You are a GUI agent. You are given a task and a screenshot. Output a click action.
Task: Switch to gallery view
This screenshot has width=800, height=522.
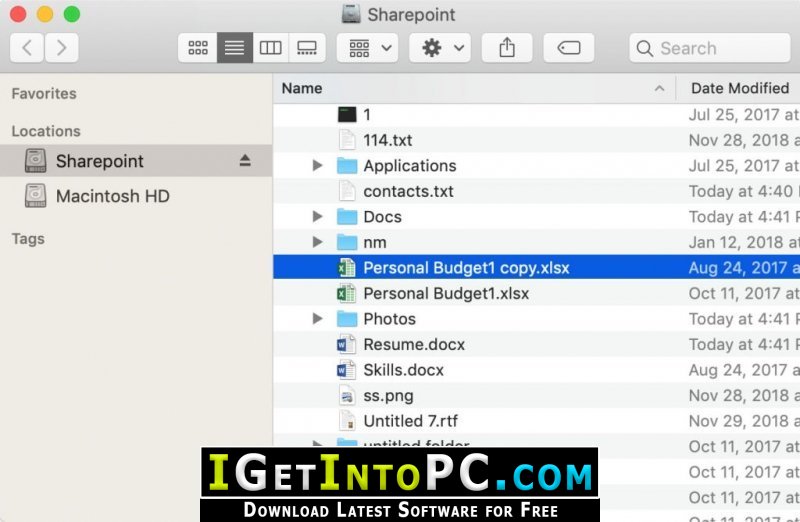coord(307,48)
